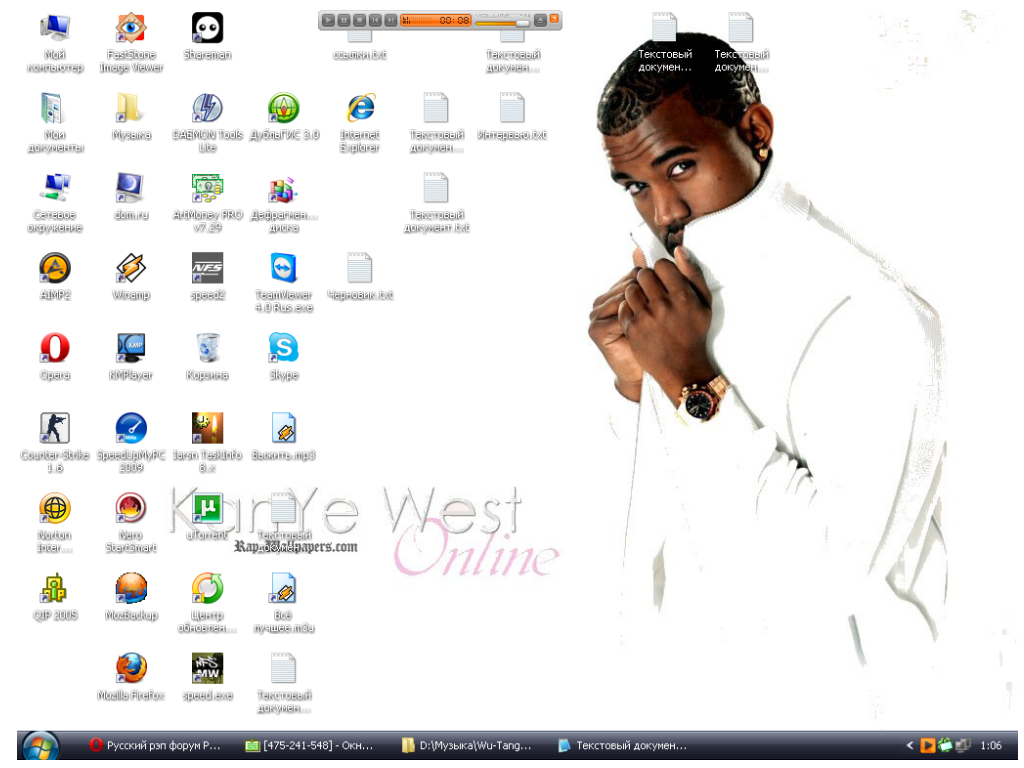The width and height of the screenshot is (1024, 768).
Task: Pause playback in the mini player
Action: click(344, 20)
